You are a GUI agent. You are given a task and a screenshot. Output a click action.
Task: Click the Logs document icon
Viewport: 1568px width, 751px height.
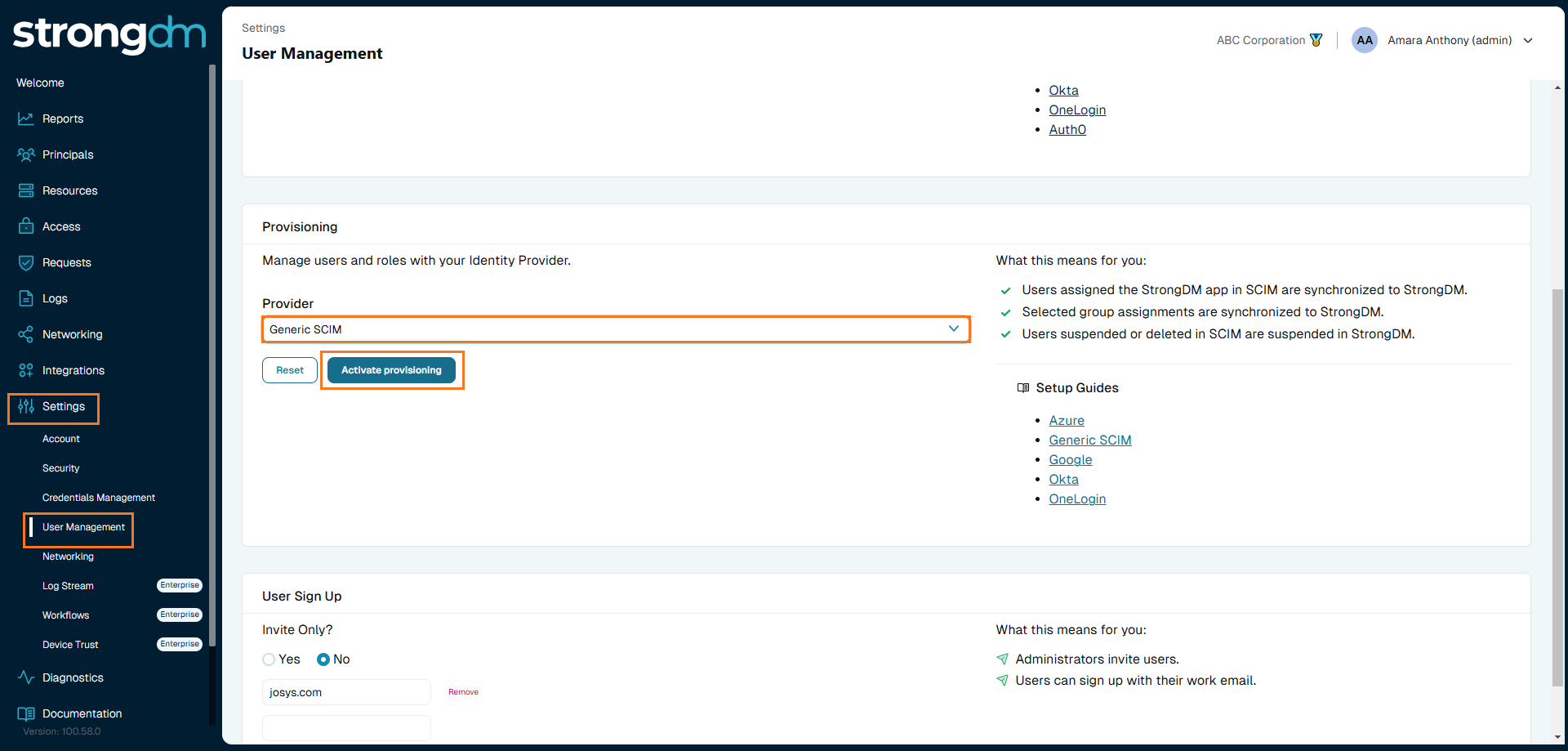click(x=26, y=298)
